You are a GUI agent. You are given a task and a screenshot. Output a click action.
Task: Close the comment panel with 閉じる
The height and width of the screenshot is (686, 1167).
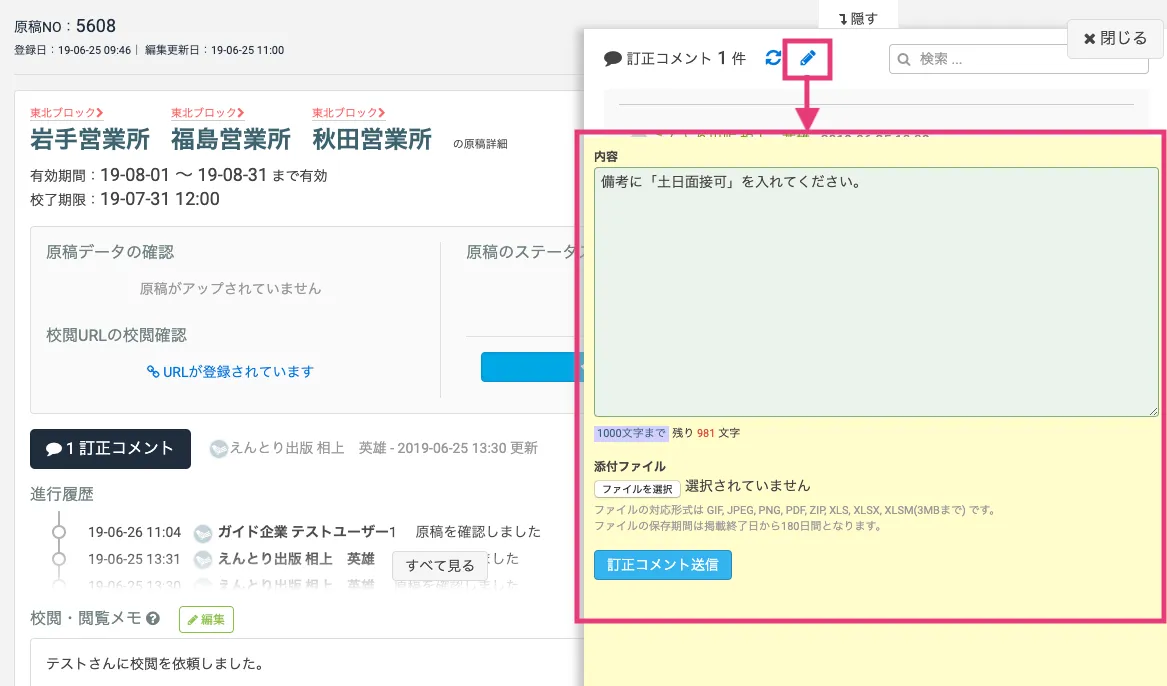pos(1115,38)
